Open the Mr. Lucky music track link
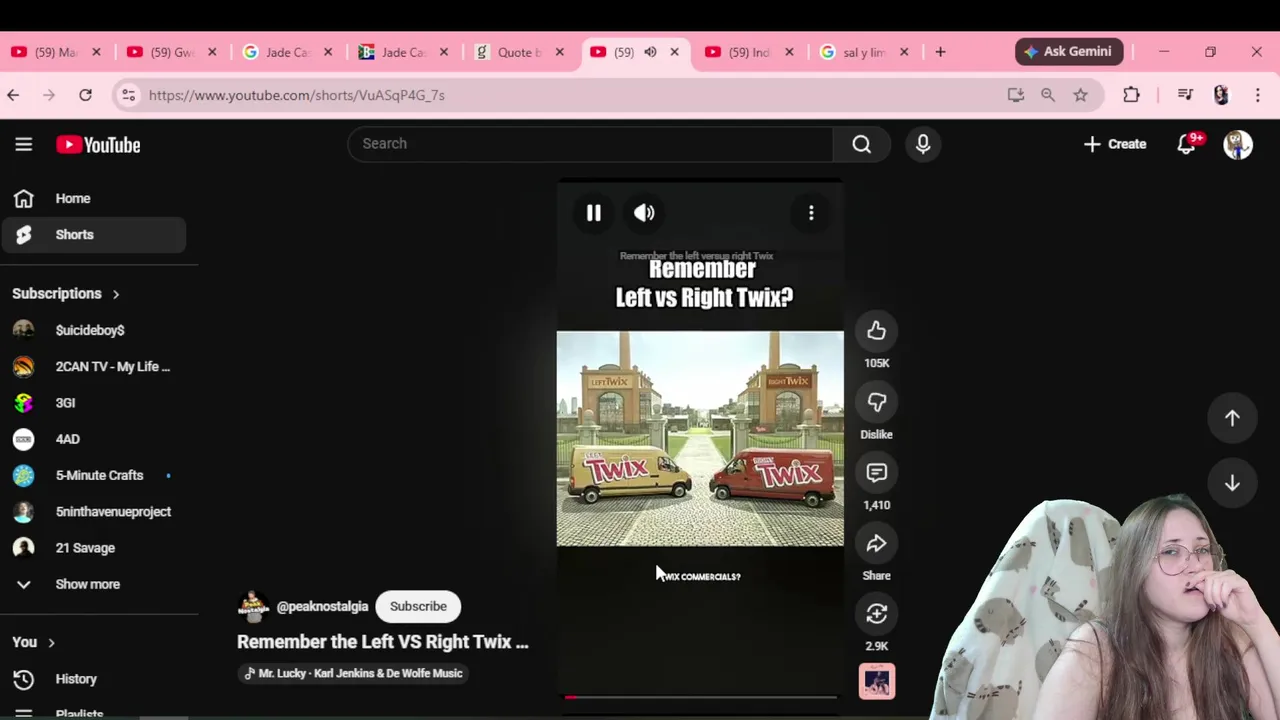The image size is (1280, 720). [x=354, y=673]
